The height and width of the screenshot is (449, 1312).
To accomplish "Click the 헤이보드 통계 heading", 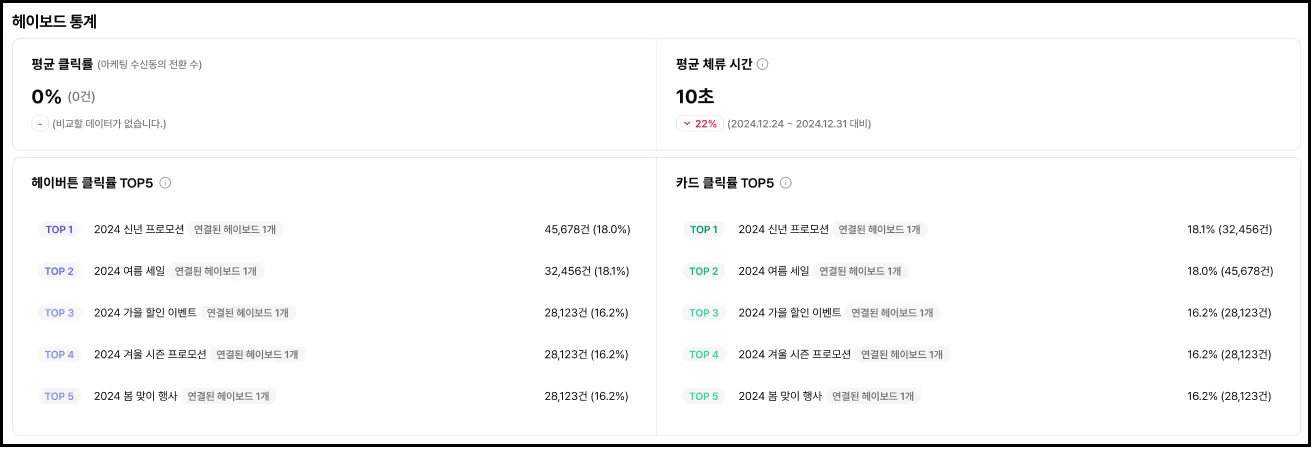I will pos(54,21).
